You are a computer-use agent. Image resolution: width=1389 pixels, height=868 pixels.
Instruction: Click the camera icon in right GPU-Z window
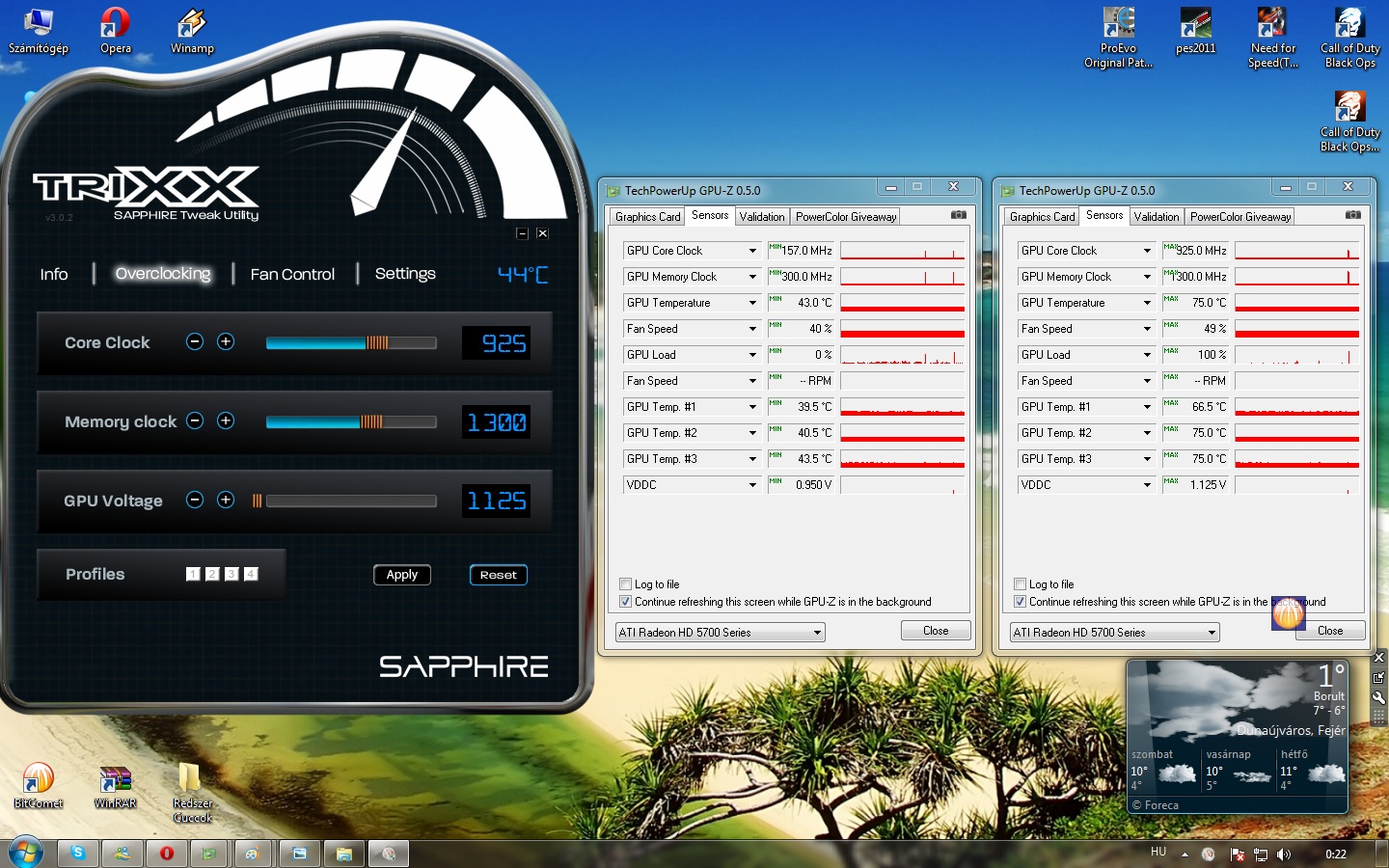[x=1353, y=215]
